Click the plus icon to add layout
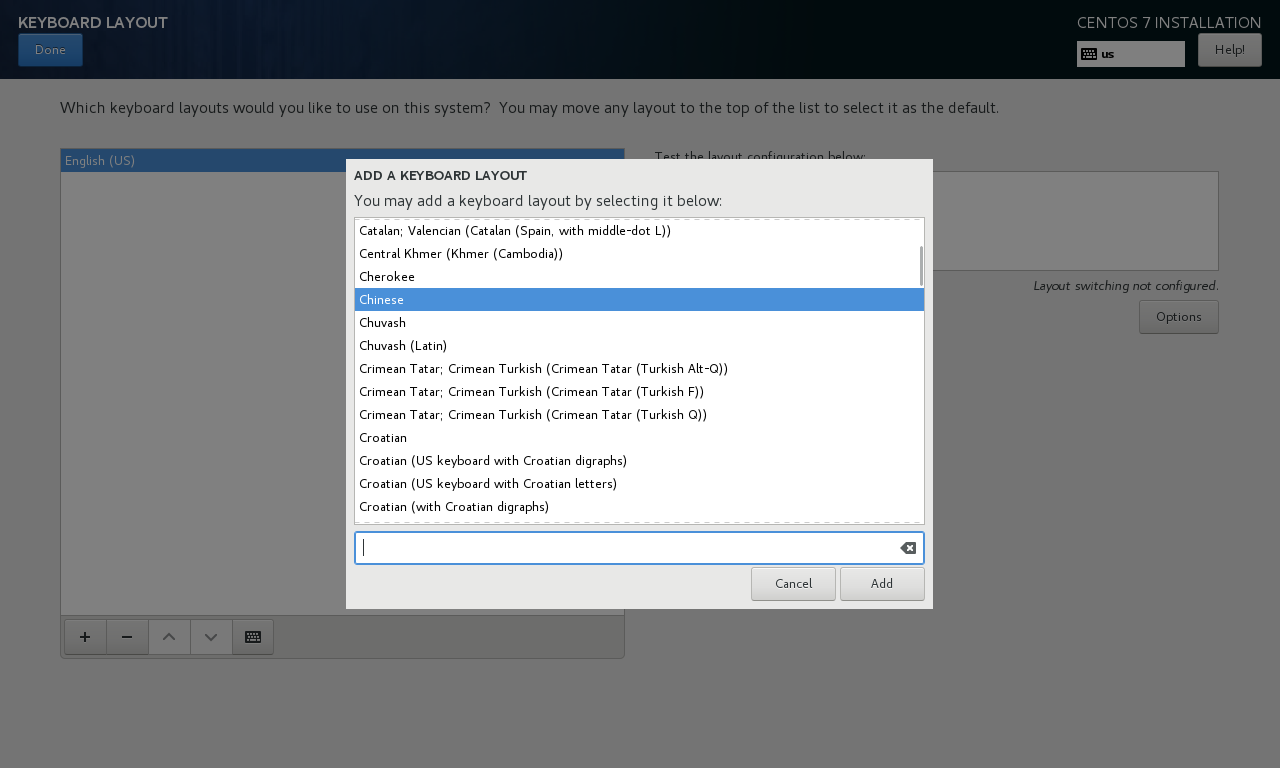This screenshot has height=768, width=1280. [85, 637]
